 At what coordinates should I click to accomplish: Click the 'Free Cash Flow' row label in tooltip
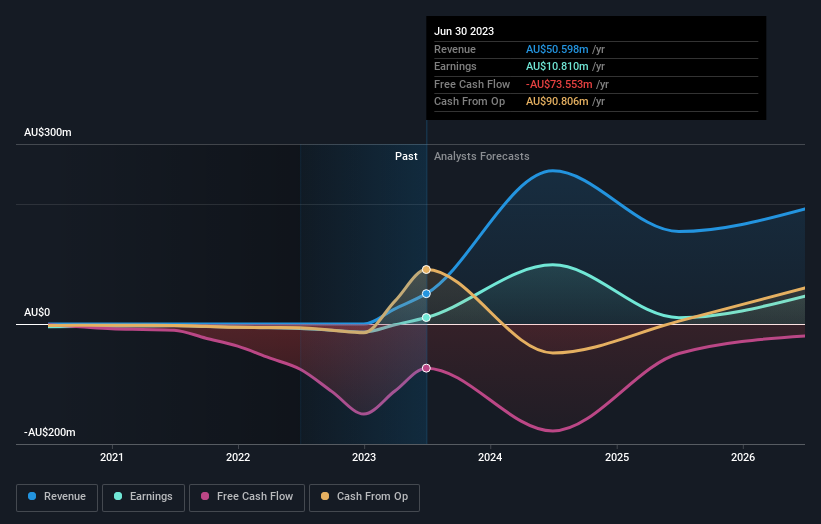[x=472, y=84]
